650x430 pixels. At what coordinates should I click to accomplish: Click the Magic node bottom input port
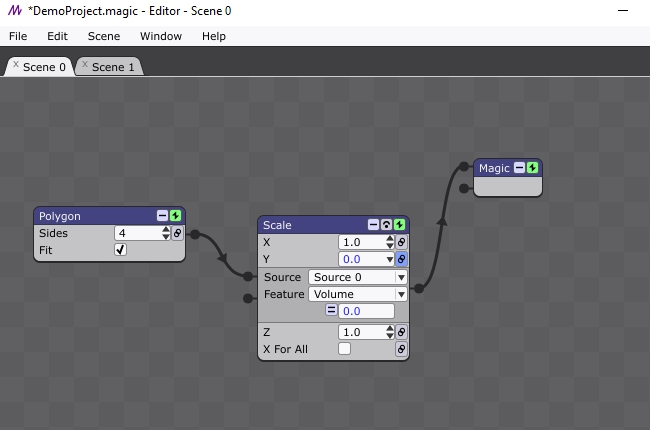pos(464,188)
